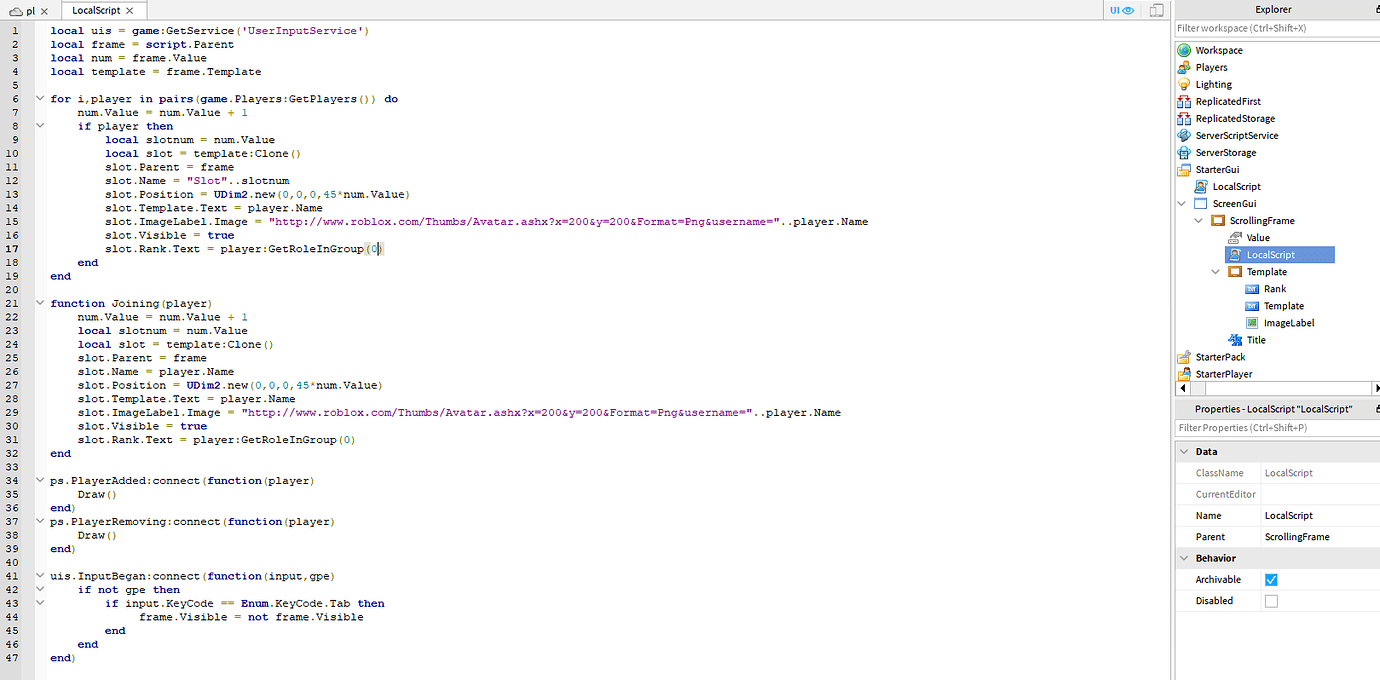Click the ReplicatedStorage service icon
This screenshot has height=680, width=1380.
tap(1184, 118)
